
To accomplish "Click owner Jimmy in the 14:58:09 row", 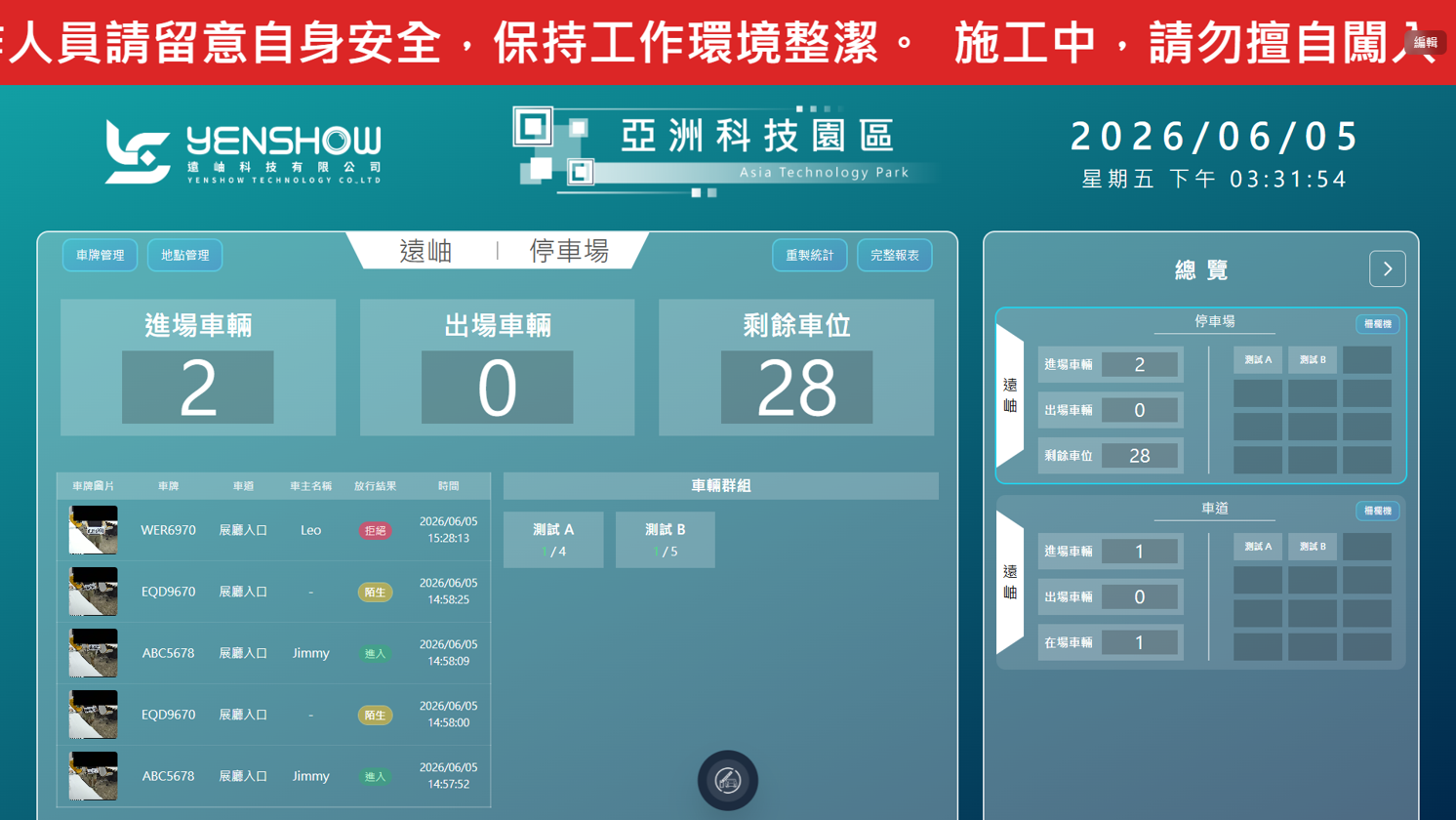I will tap(311, 653).
